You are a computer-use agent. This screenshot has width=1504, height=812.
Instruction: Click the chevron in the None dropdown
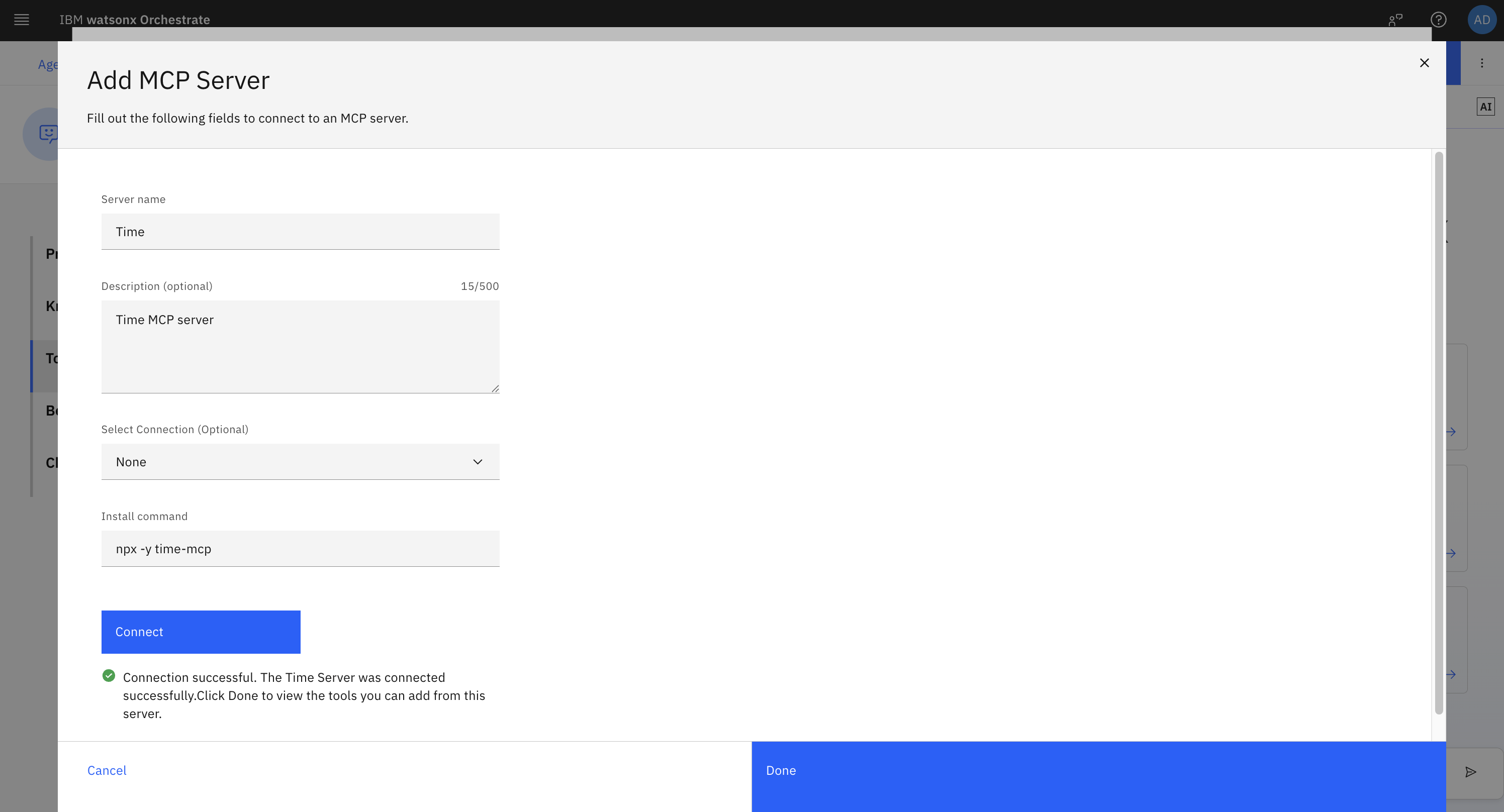pos(477,462)
